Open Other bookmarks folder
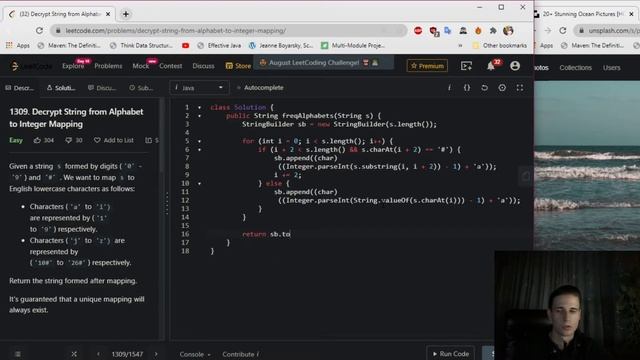This screenshot has height=360, width=640. click(x=499, y=45)
